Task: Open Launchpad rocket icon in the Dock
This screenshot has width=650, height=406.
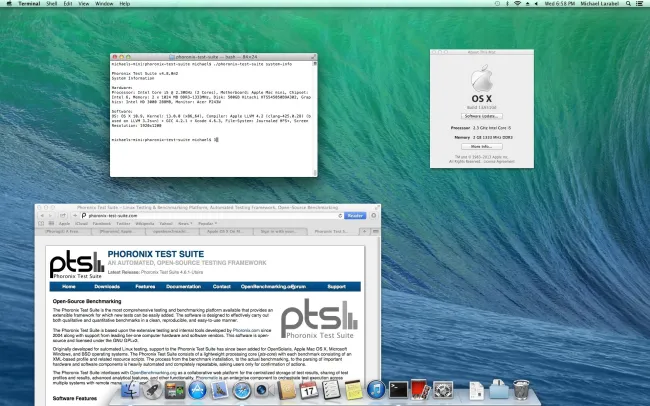Action: (x=152, y=390)
